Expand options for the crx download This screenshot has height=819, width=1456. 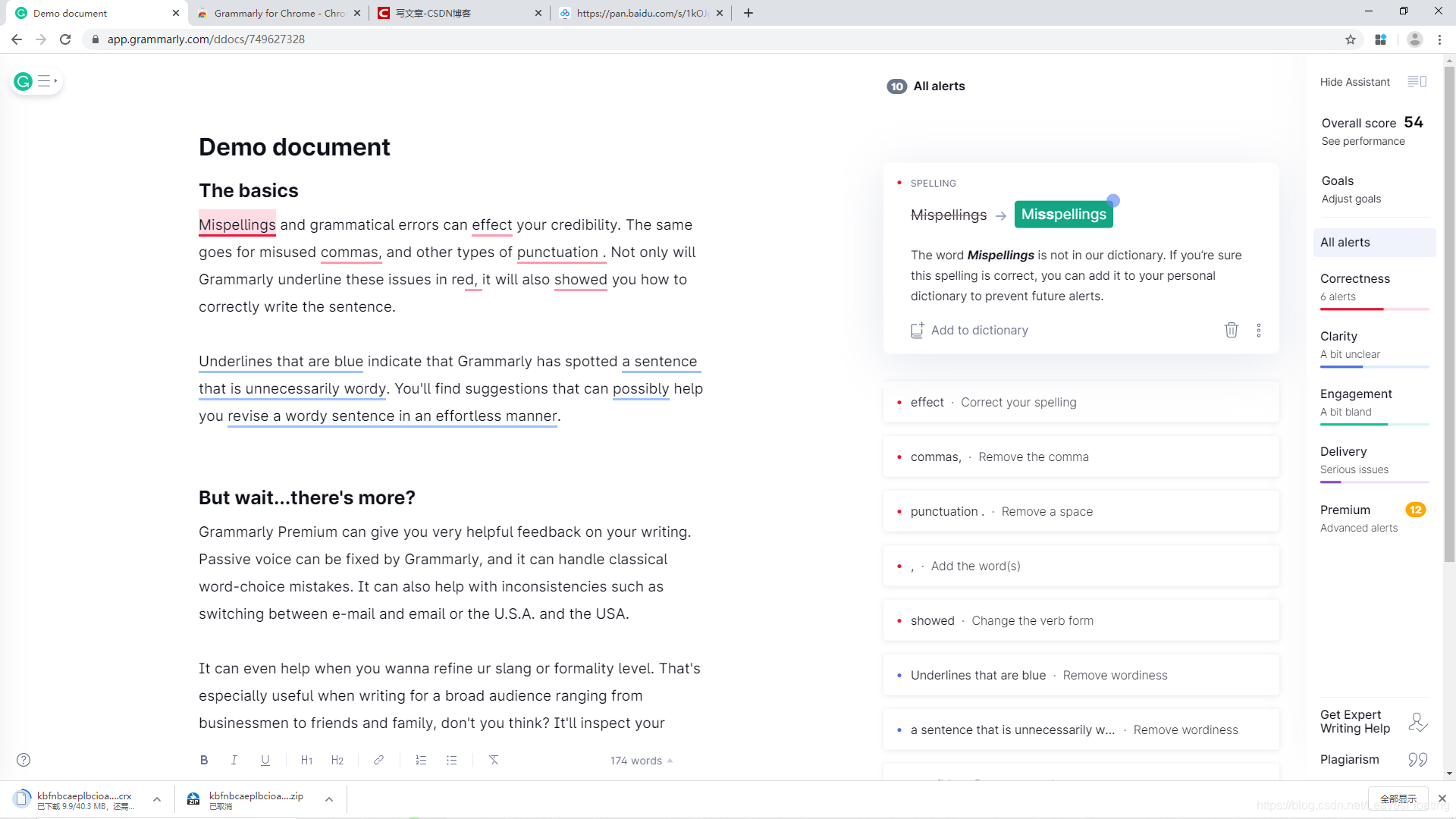157,799
